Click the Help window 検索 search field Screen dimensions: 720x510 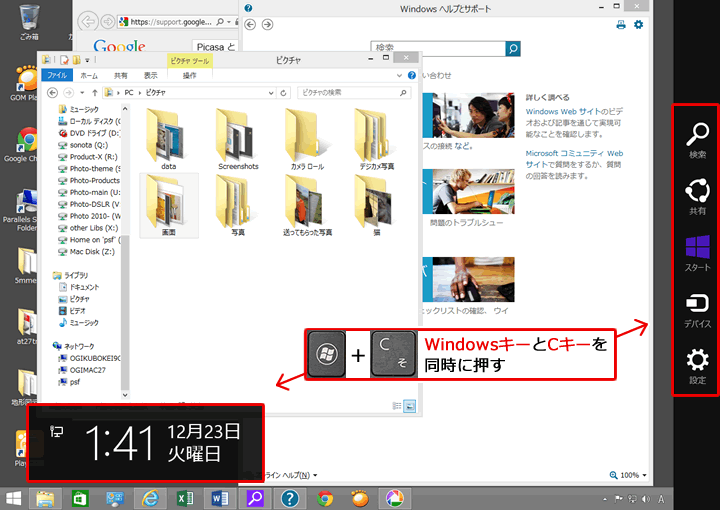point(438,48)
